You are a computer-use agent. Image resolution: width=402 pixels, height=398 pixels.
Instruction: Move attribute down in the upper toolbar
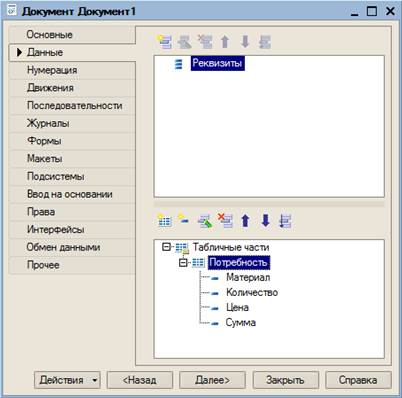tap(245, 42)
